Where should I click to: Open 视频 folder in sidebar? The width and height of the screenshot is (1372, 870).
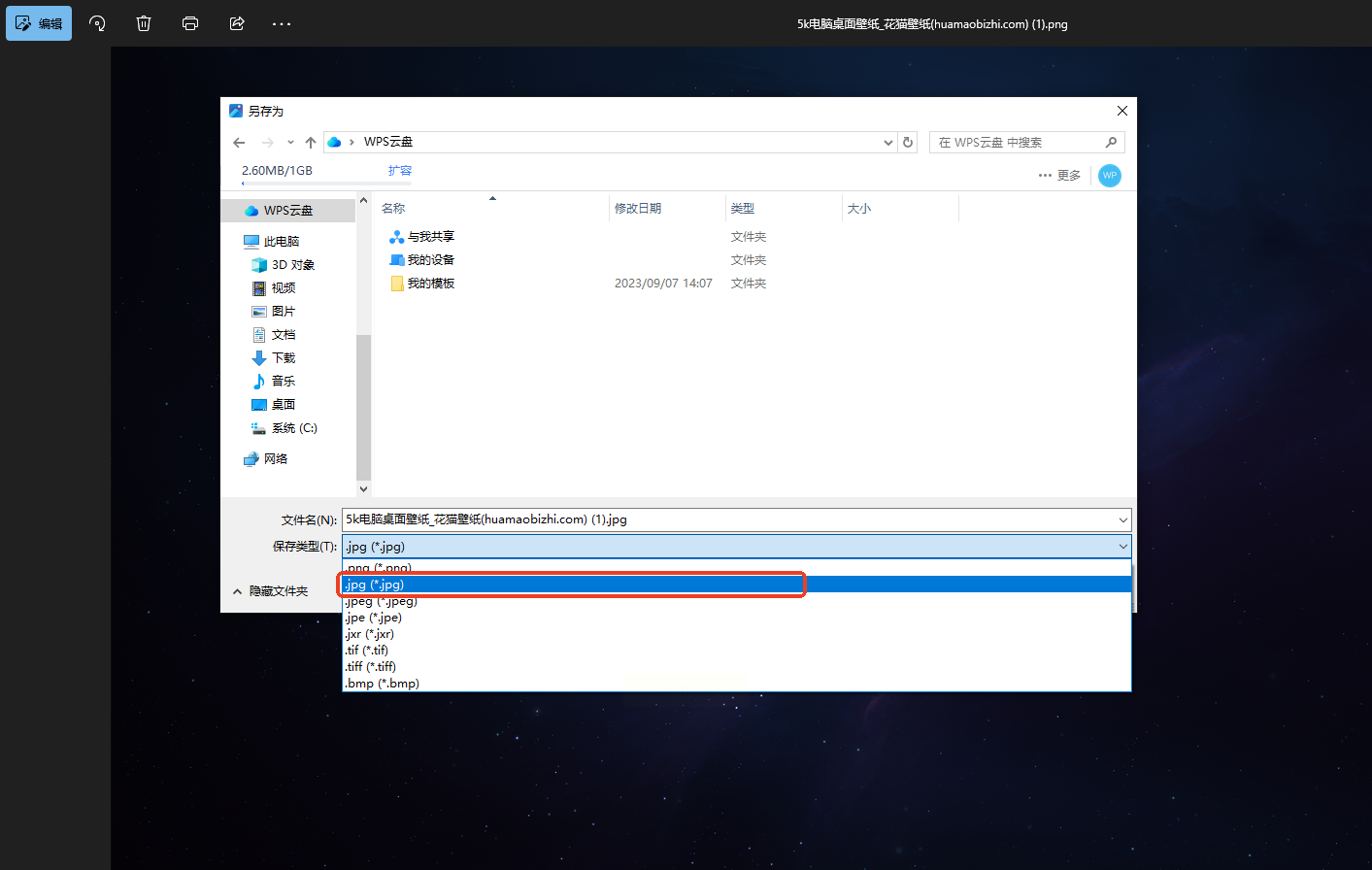click(273, 288)
